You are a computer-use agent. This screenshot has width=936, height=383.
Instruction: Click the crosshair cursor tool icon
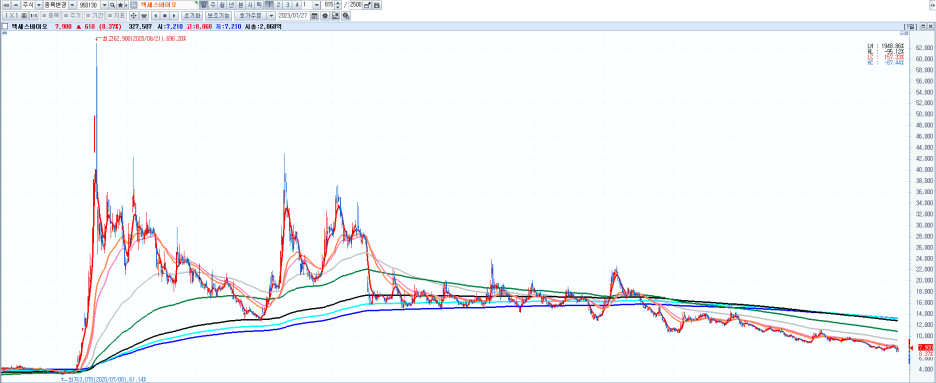coord(133,16)
